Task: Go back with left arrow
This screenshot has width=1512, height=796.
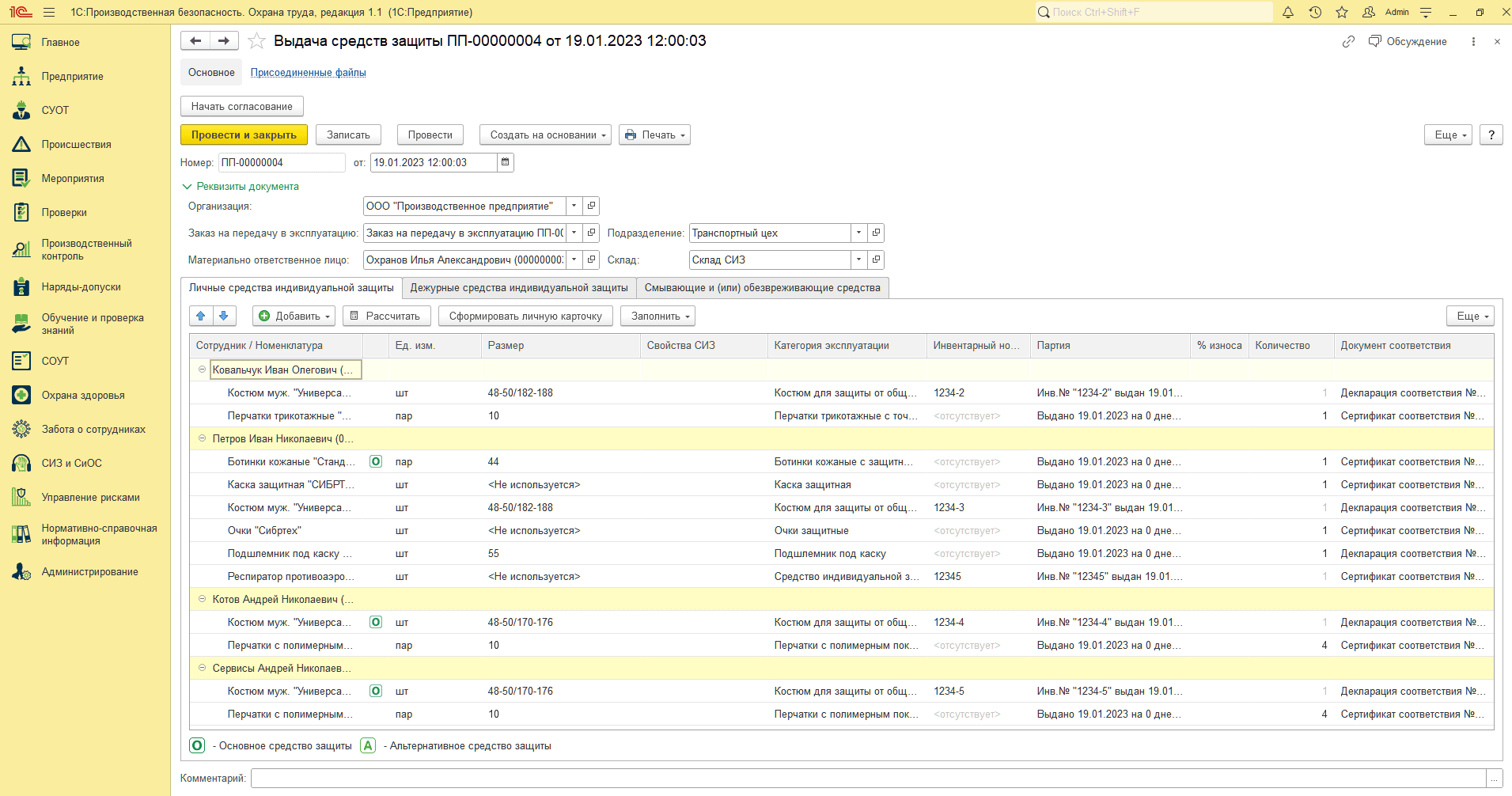Action: 195,41
